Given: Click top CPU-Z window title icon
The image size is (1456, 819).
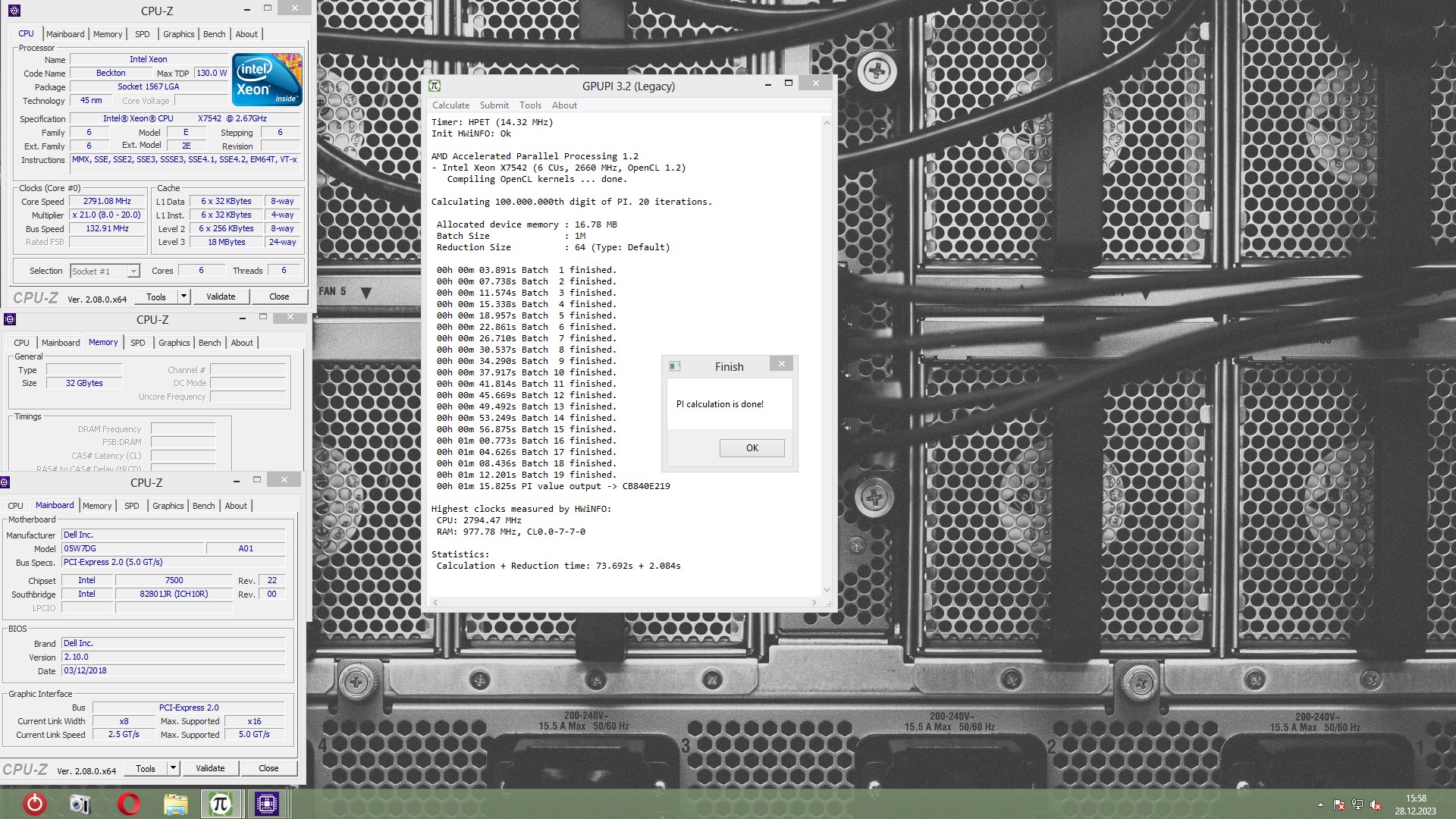Looking at the screenshot, I should click(14, 11).
